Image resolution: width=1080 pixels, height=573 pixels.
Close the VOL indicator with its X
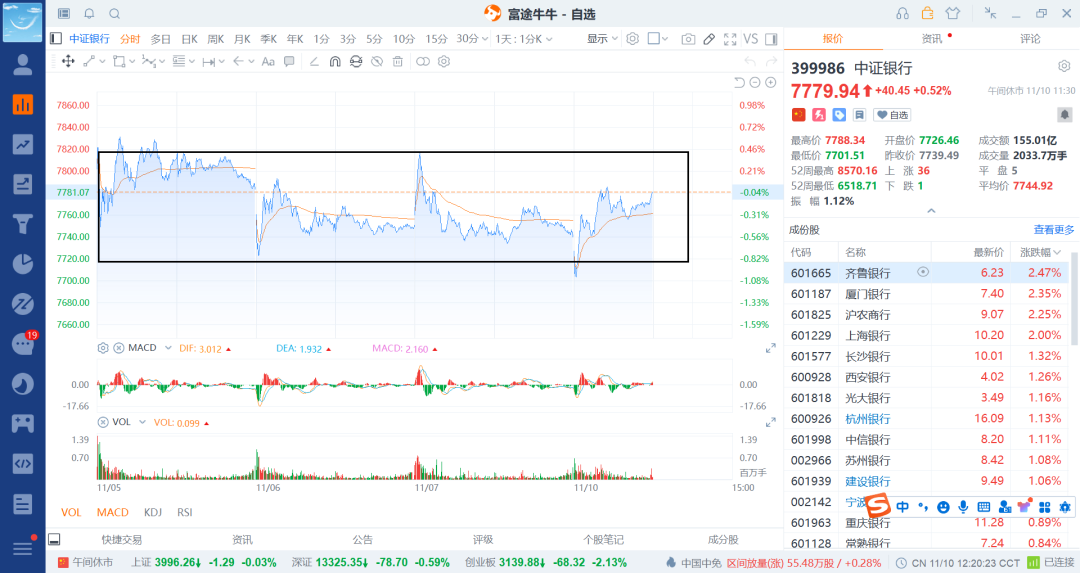click(103, 422)
